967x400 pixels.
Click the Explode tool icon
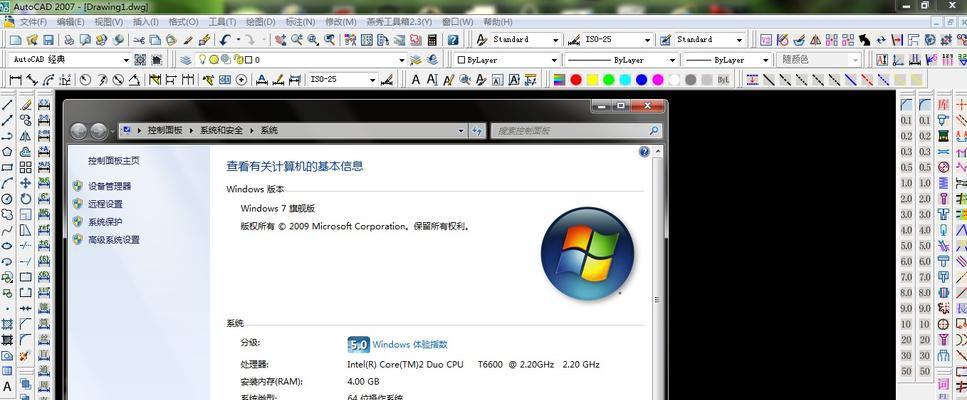point(25,356)
